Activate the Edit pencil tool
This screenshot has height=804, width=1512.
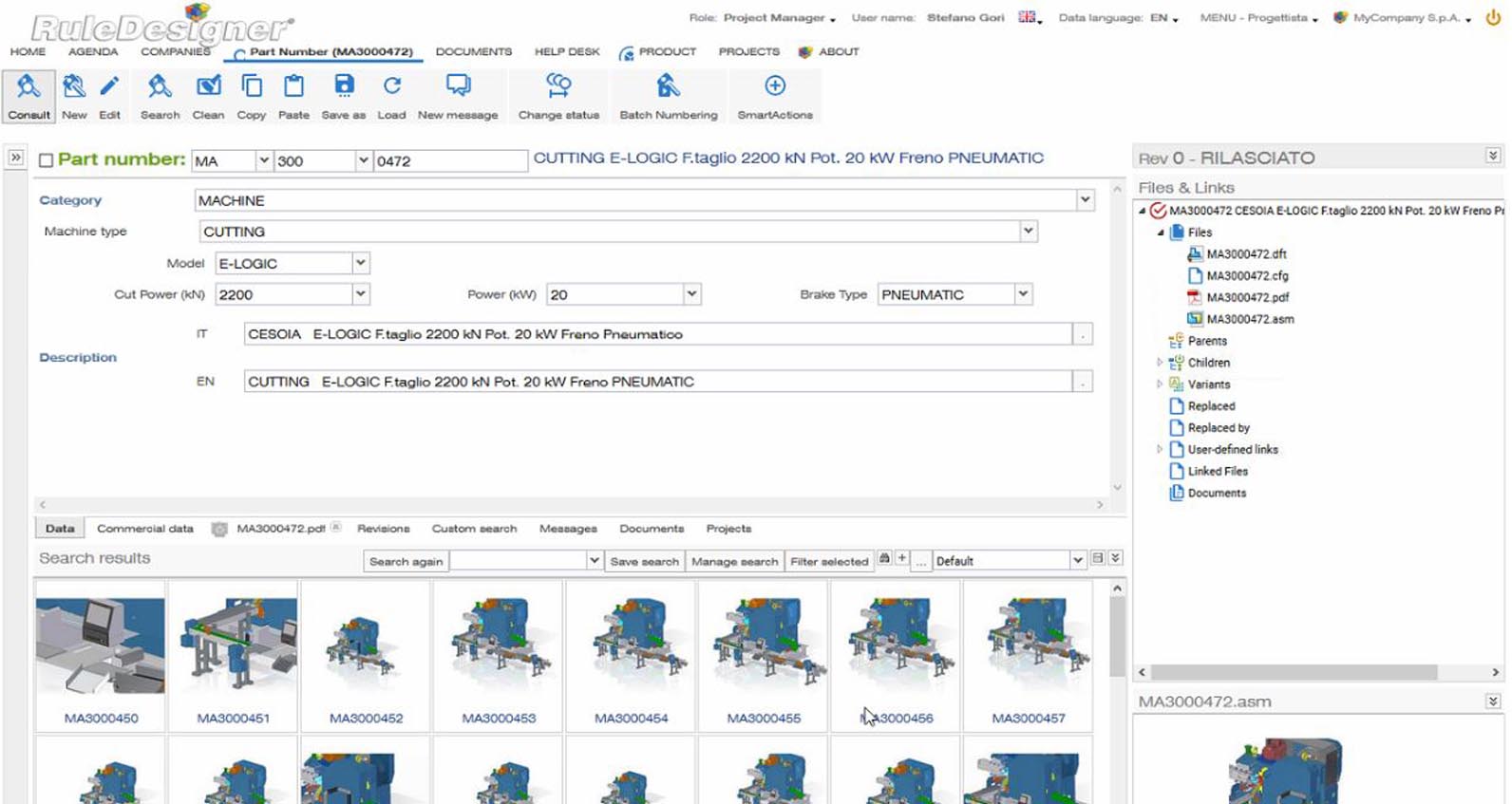[x=109, y=96]
